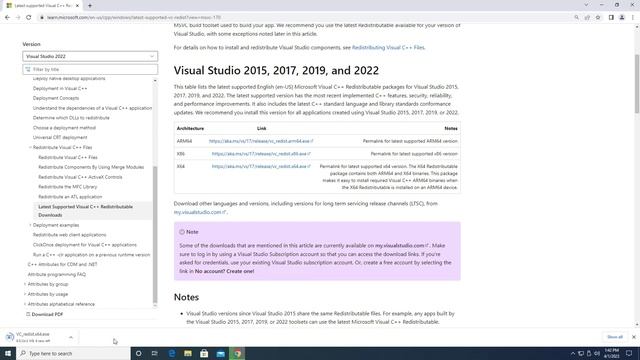The width and height of the screenshot is (640, 360).
Task: Open the tab search chevron in title bar
Action: tap(586, 5)
